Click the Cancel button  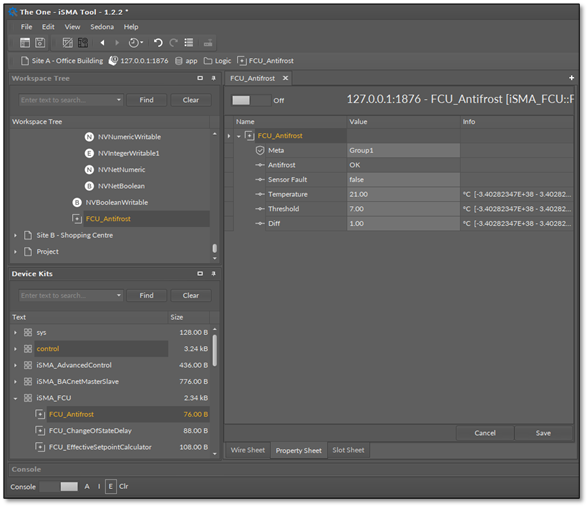tap(485, 433)
